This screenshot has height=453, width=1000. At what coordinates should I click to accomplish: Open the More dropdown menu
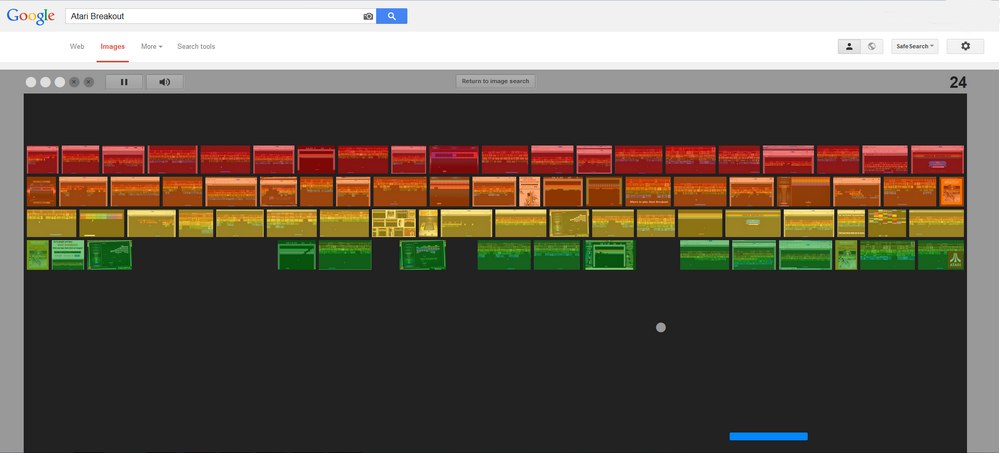click(x=152, y=47)
